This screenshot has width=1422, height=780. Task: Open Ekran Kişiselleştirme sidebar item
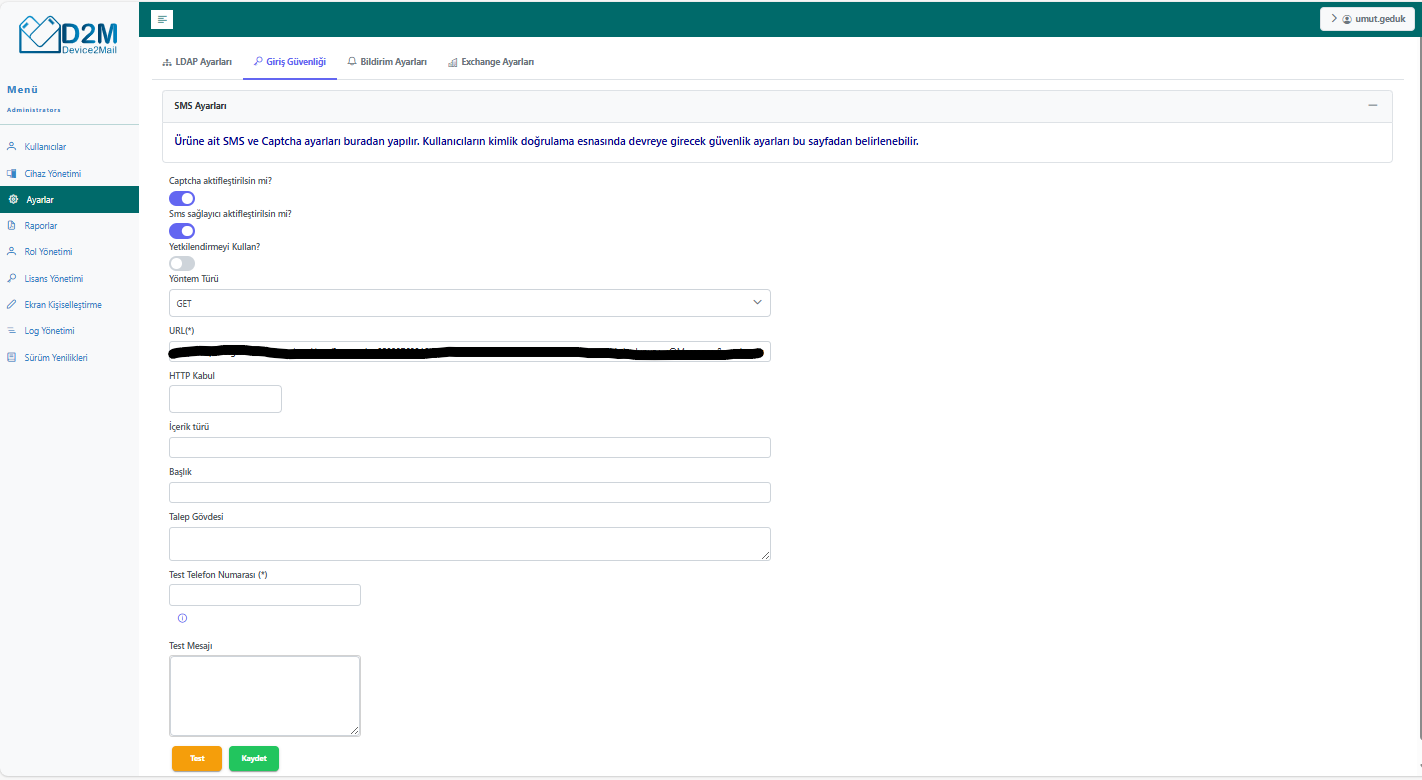click(x=62, y=305)
